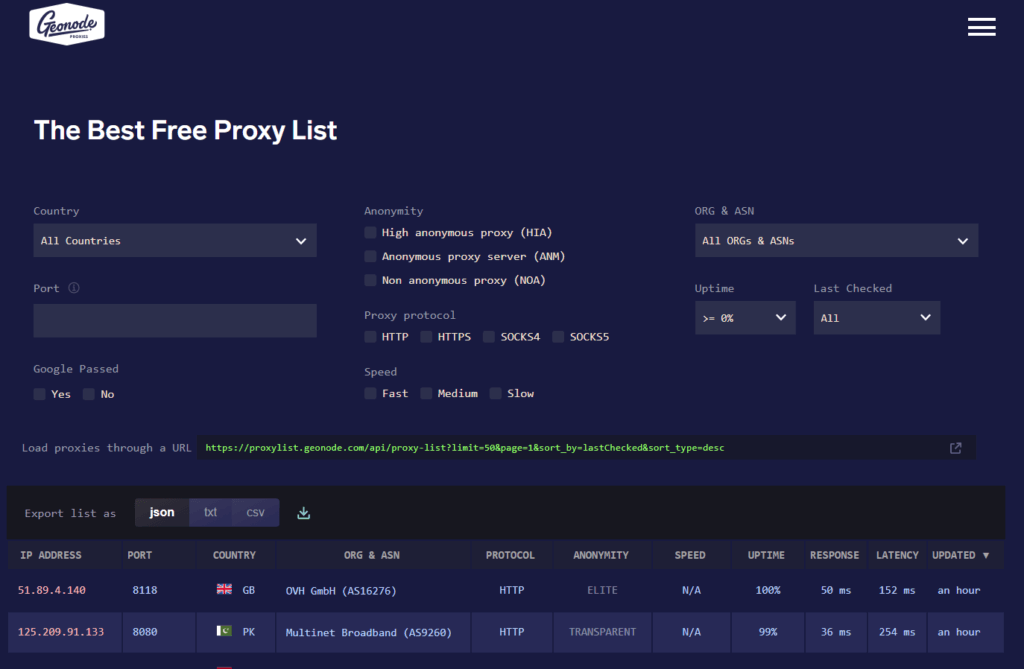This screenshot has height=669, width=1024.
Task: Expand the All Countries dropdown
Action: [175, 241]
